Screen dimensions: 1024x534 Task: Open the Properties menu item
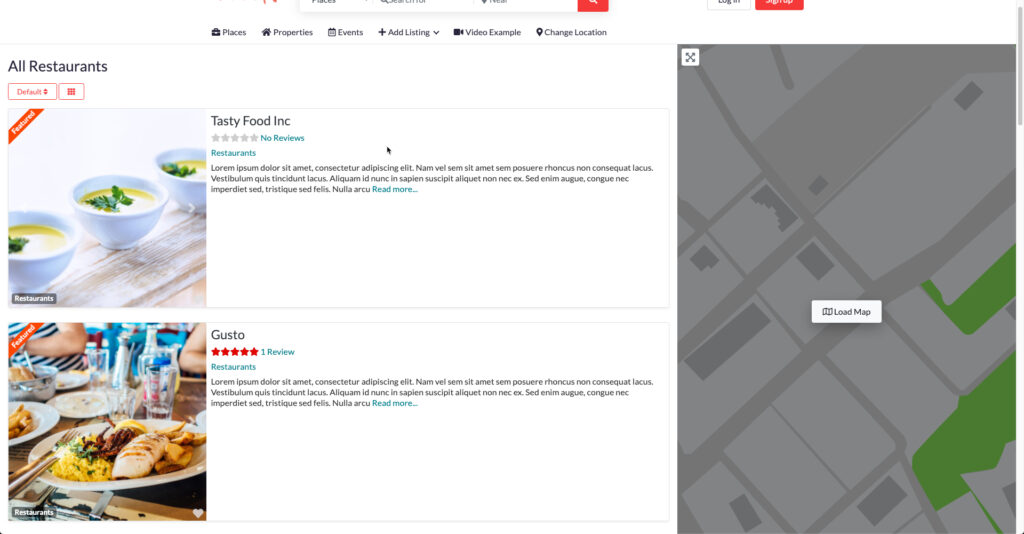coord(287,32)
